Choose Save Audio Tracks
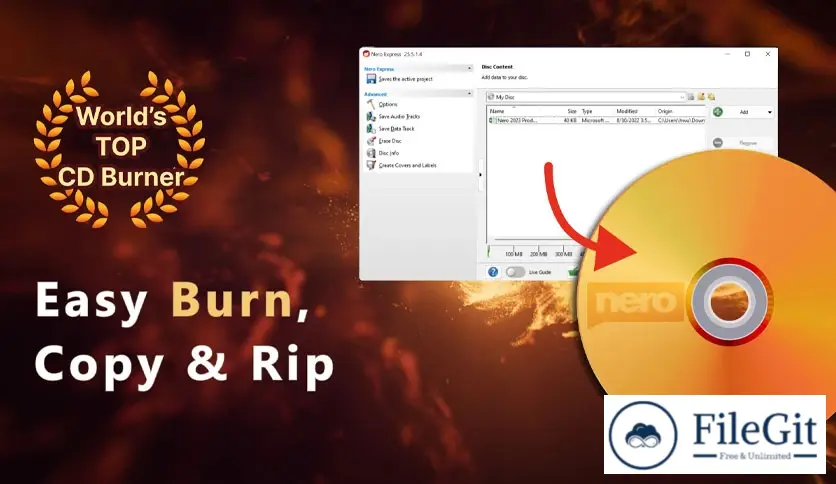The image size is (836, 484). tap(399, 116)
